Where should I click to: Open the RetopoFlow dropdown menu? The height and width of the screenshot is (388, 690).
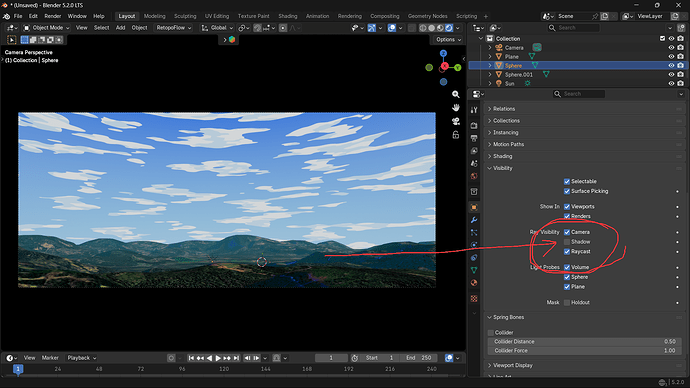[173, 28]
